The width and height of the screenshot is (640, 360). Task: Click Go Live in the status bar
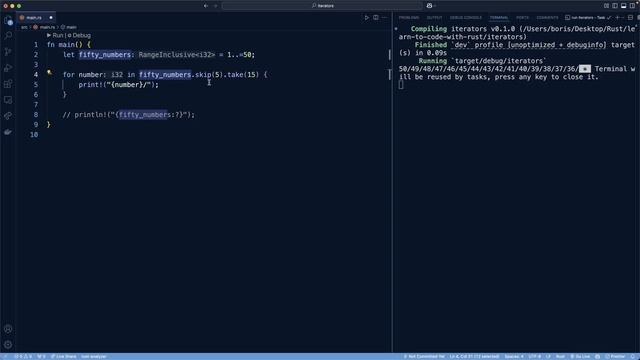(580, 356)
